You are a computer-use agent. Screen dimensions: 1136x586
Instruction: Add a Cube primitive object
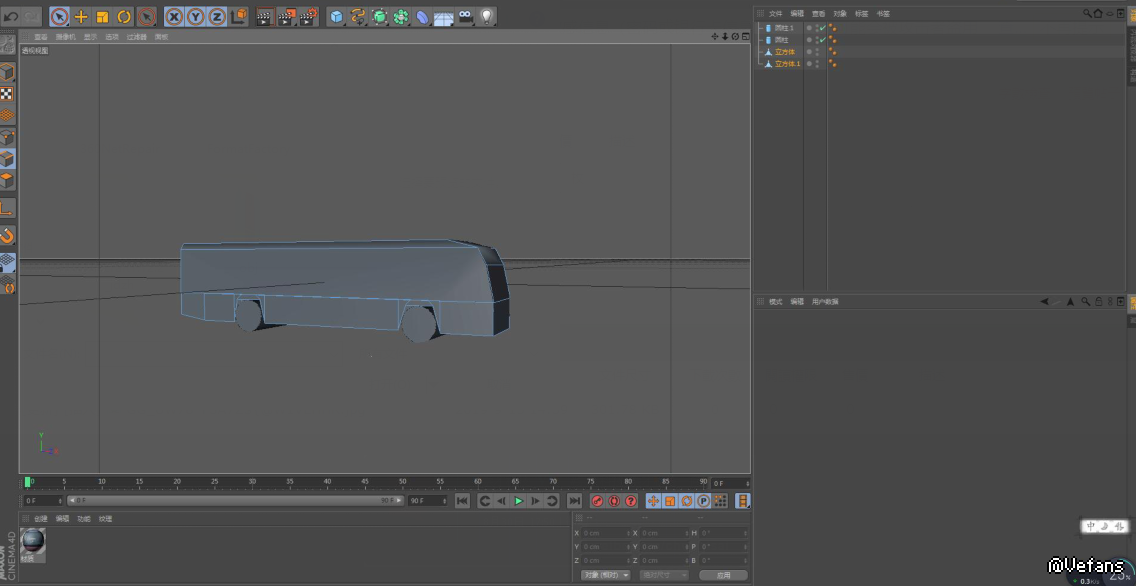point(336,16)
